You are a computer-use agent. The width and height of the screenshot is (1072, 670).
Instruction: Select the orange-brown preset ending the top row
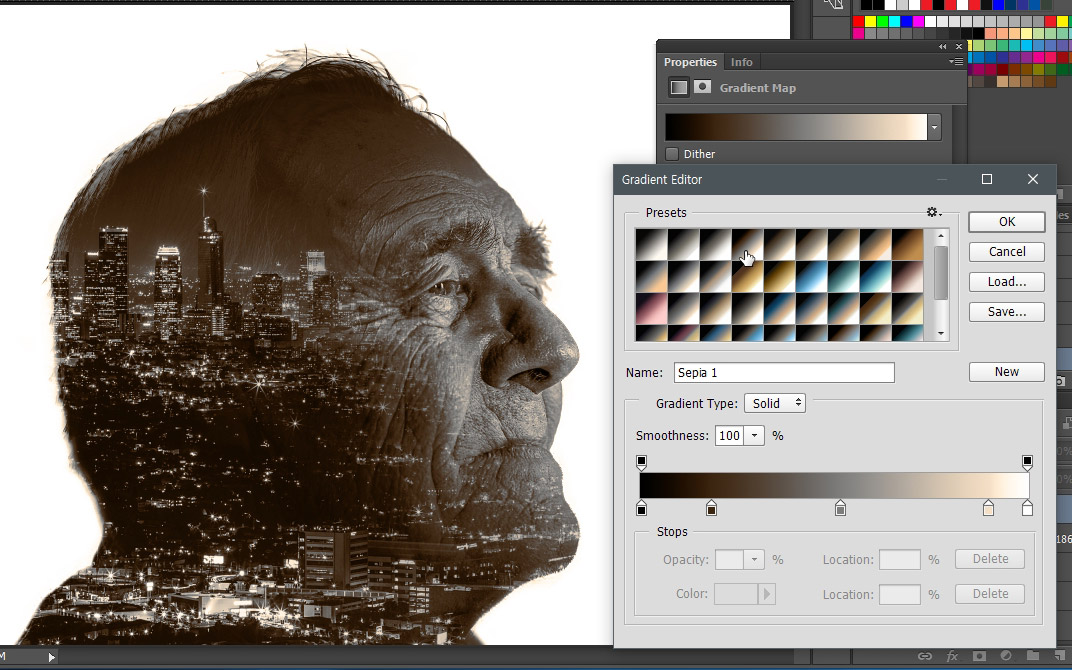tap(908, 244)
